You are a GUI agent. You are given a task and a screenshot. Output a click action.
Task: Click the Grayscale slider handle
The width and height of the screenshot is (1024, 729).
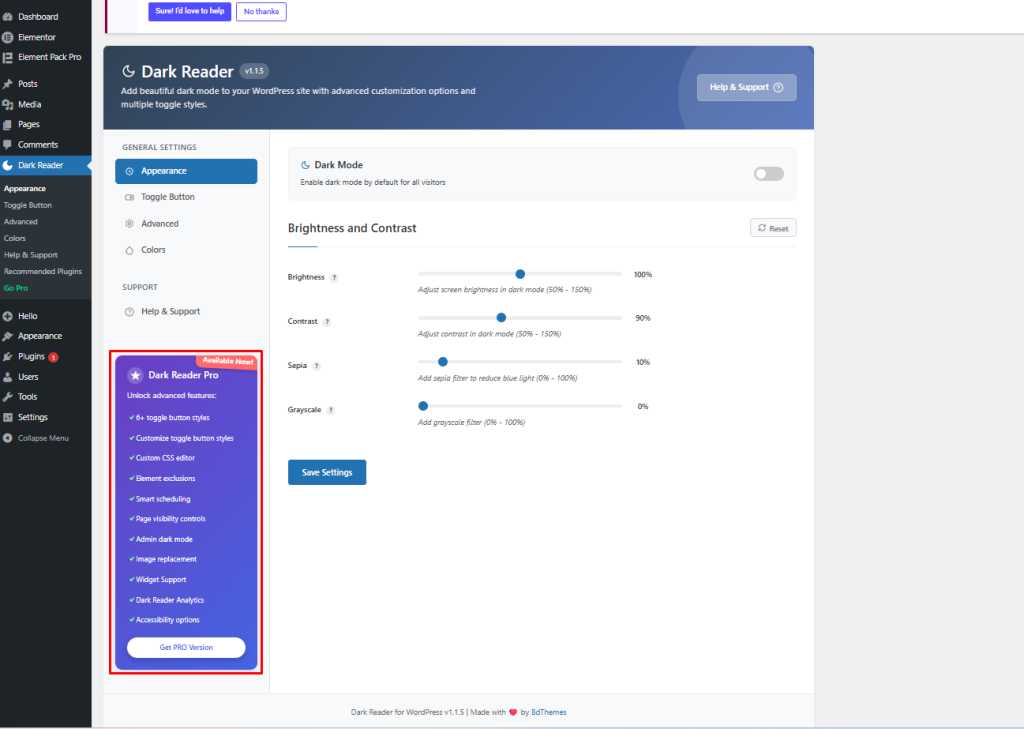pyautogui.click(x=423, y=406)
